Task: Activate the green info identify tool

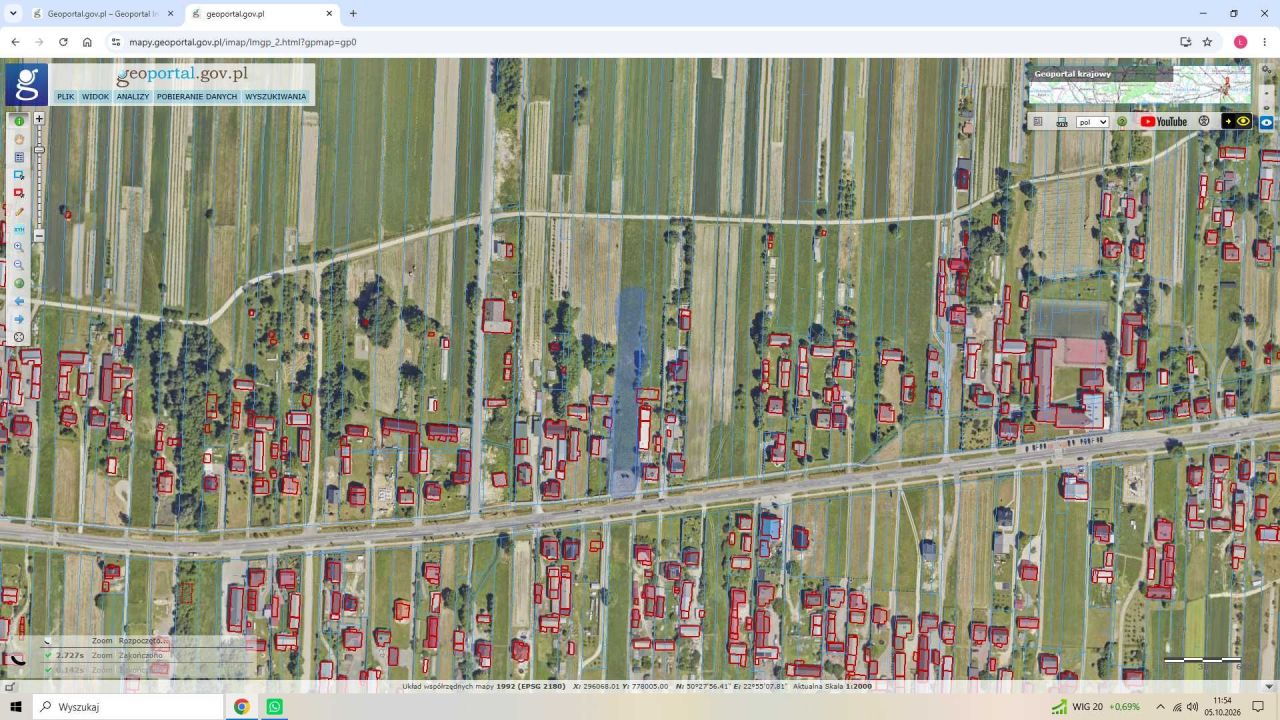Action: tap(19, 121)
